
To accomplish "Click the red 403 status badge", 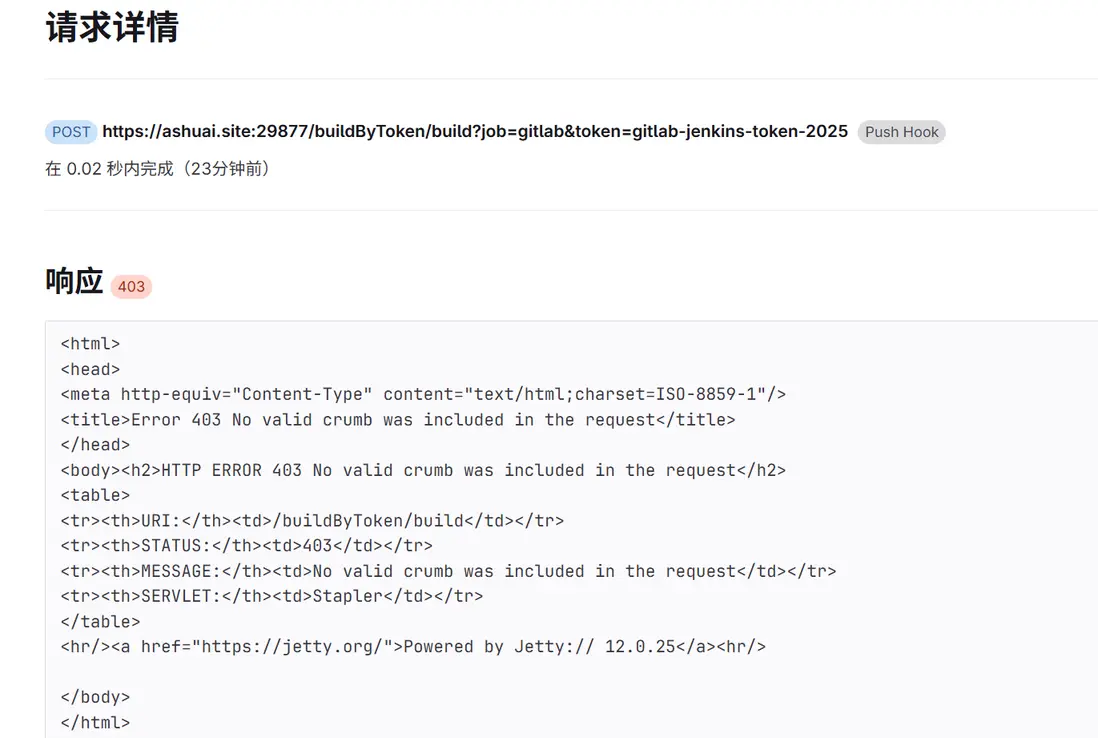I will pos(131,287).
